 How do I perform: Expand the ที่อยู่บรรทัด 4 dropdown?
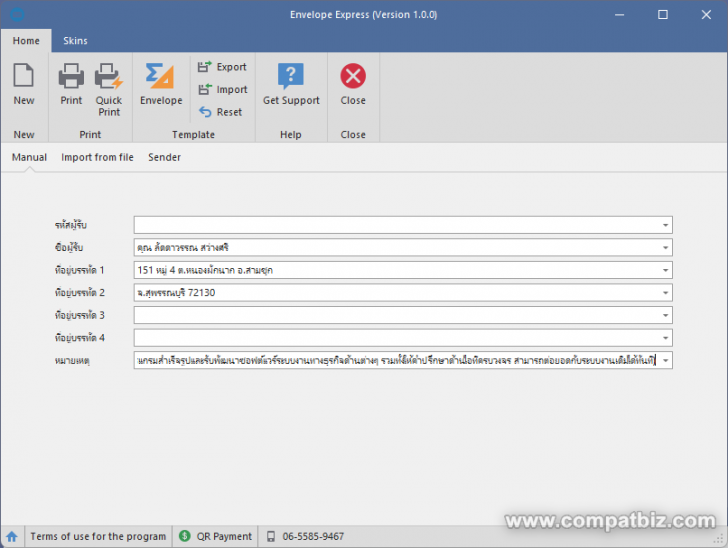coord(665,338)
